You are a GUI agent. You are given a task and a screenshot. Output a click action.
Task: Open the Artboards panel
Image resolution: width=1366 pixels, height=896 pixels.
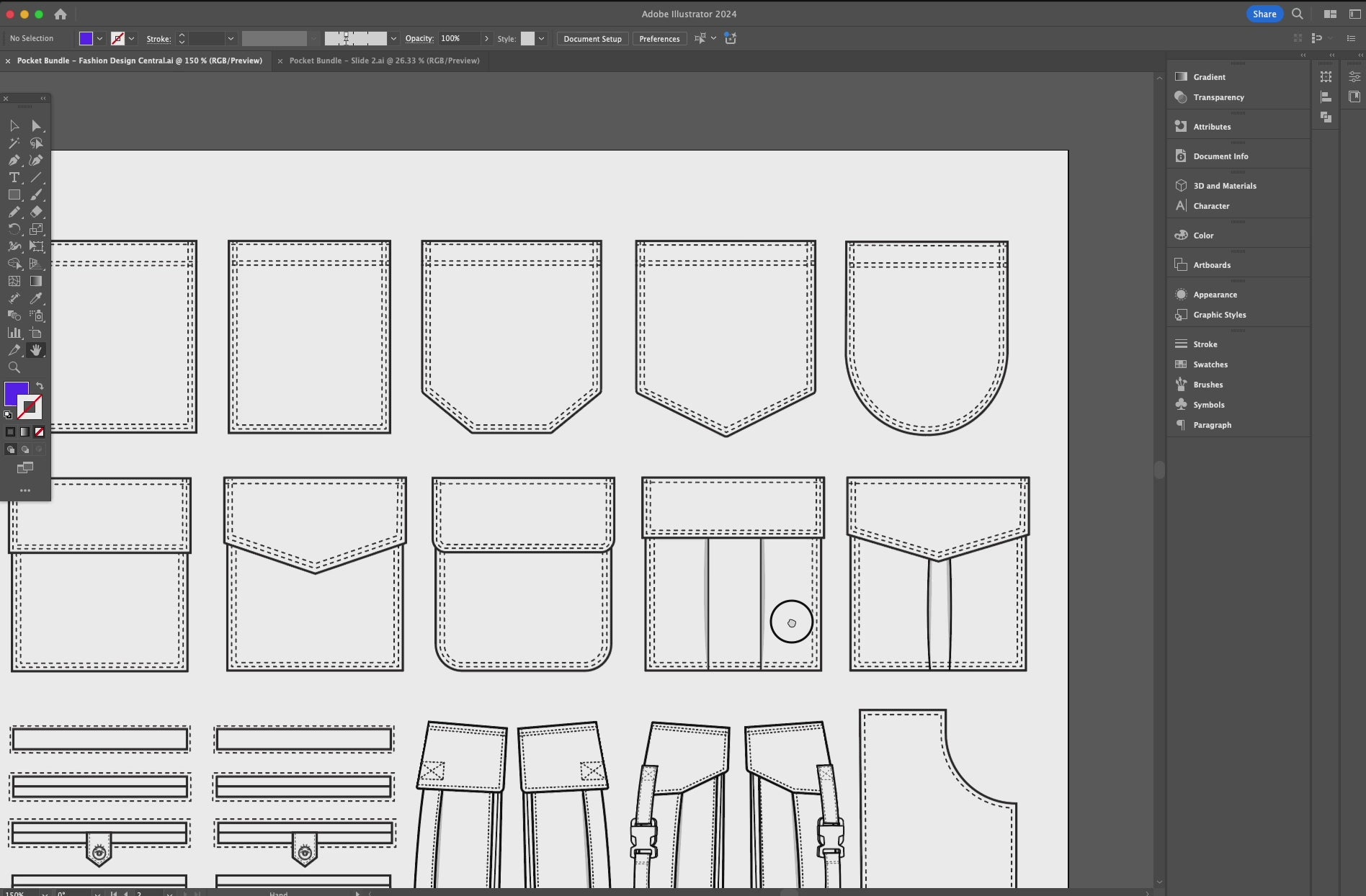[x=1211, y=265]
